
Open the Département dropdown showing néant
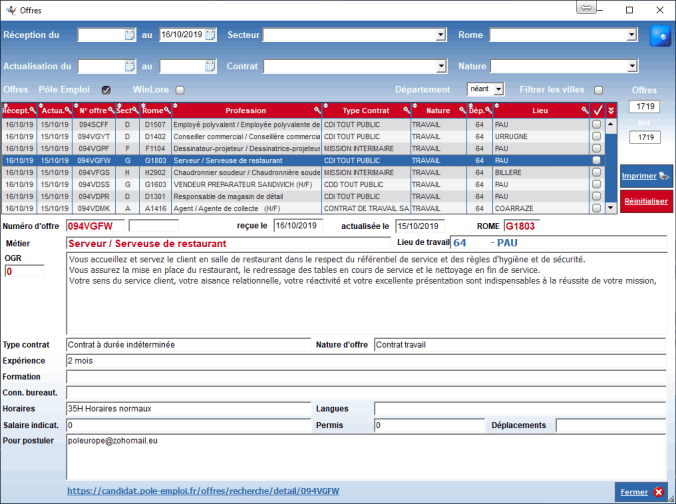coord(498,89)
